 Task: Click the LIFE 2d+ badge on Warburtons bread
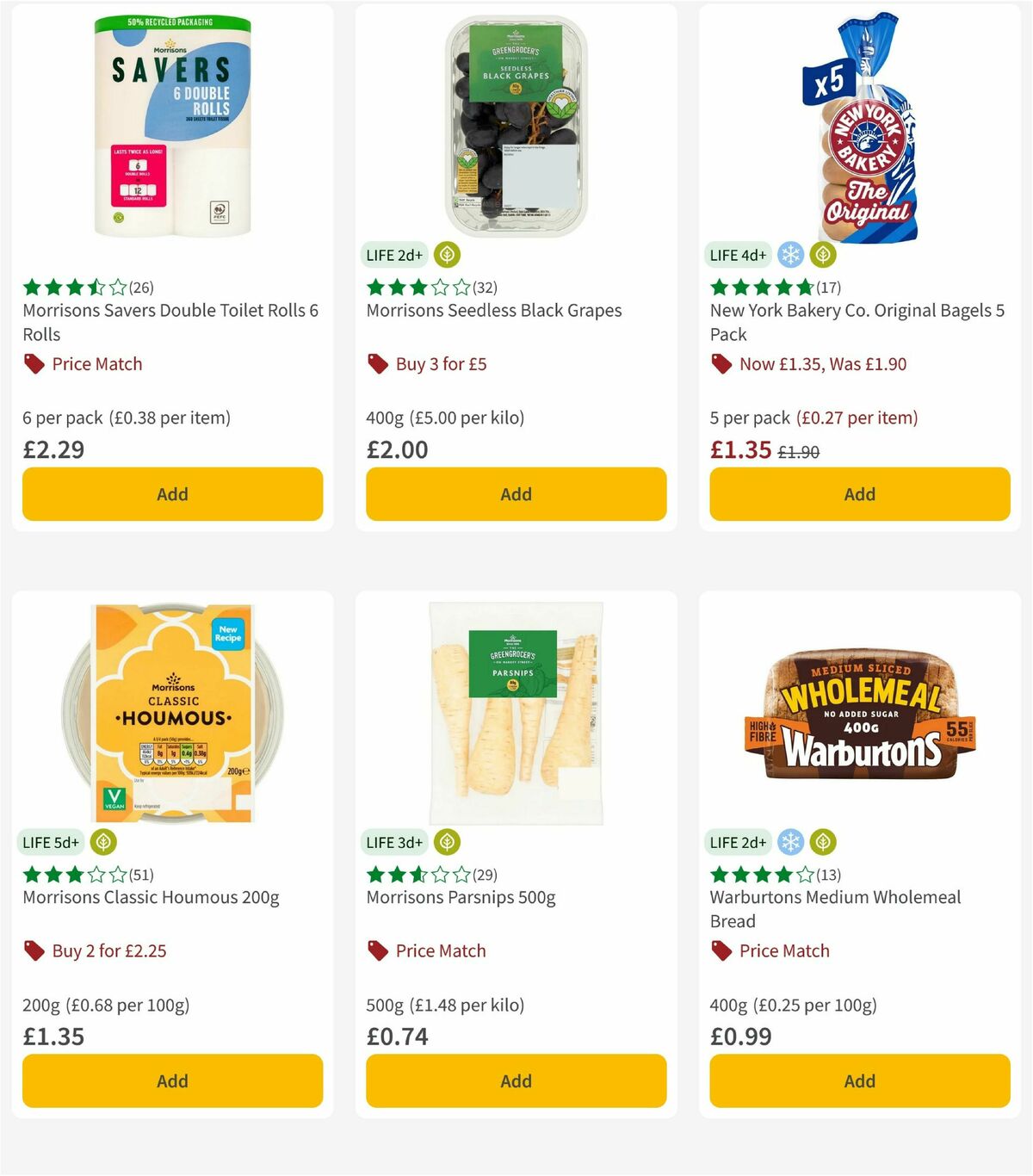(x=737, y=842)
